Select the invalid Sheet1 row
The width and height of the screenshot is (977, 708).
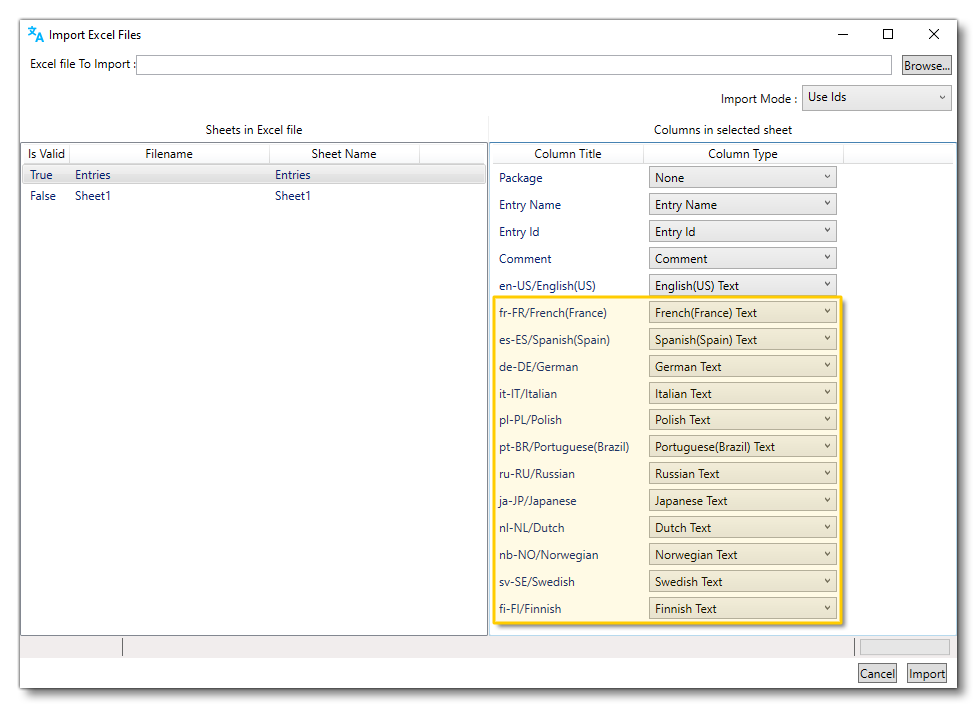[250, 196]
